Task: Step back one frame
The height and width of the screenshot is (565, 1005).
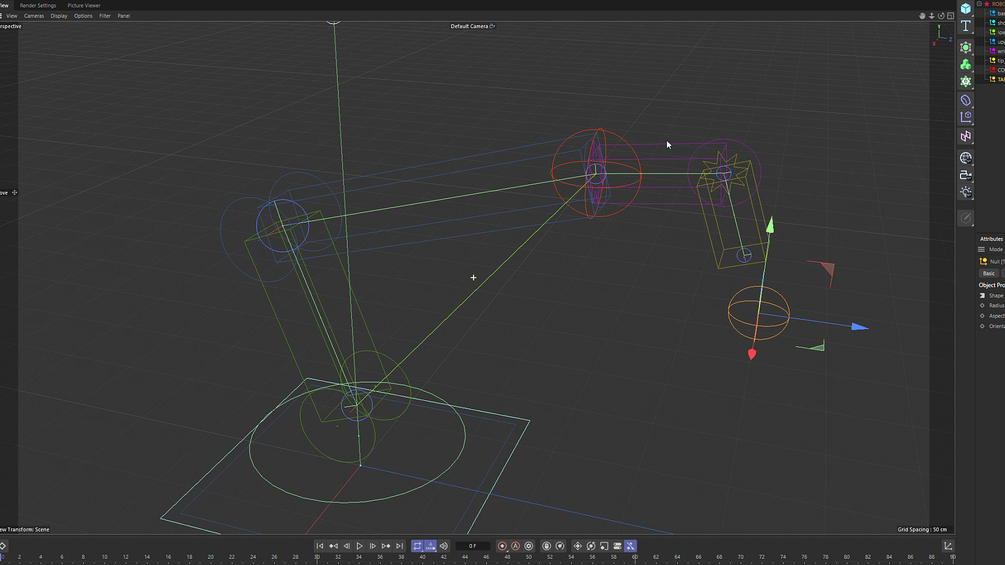Action: click(347, 546)
